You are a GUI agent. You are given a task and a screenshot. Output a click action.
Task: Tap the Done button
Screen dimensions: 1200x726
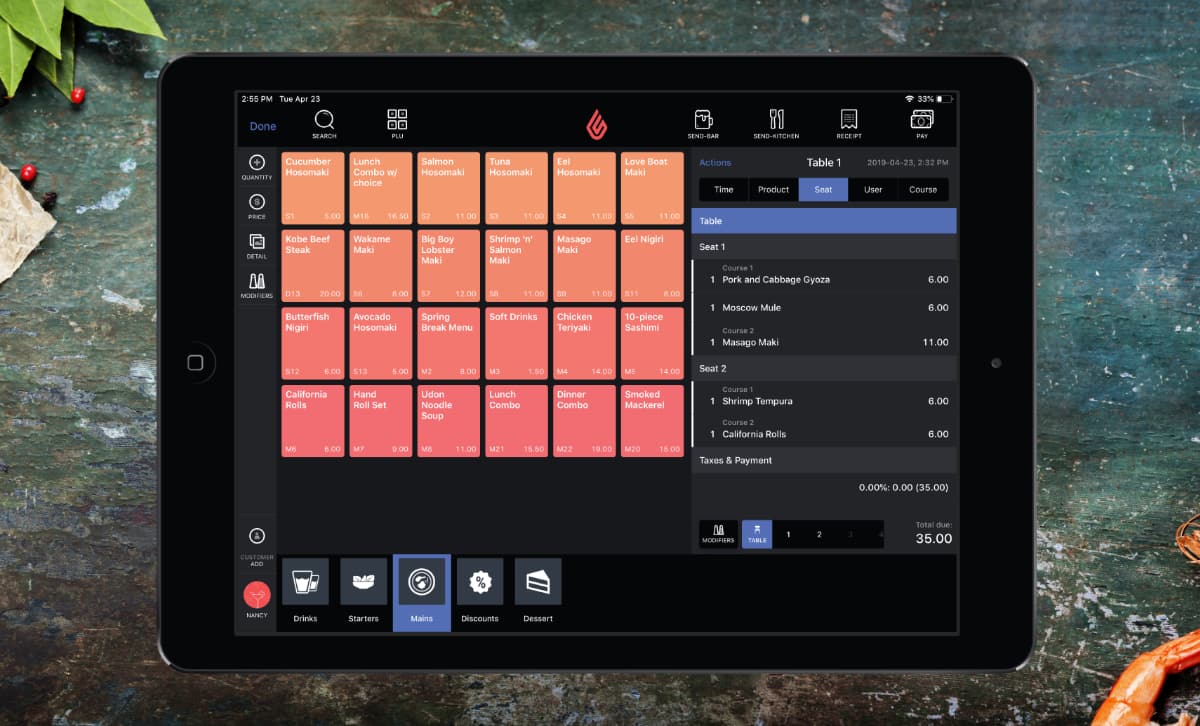(x=263, y=127)
